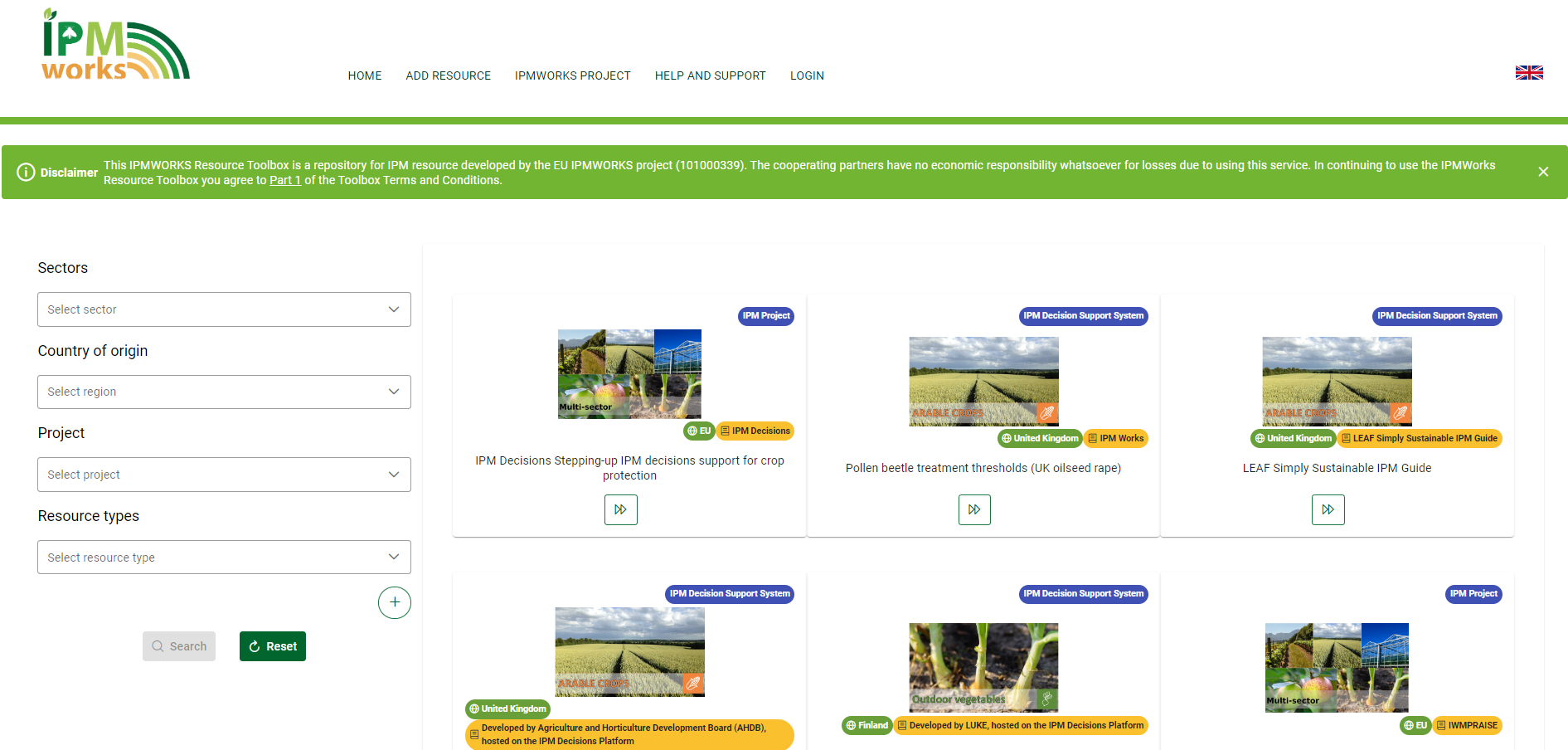This screenshot has width=1568, height=750.
Task: Switch language using the UK flag icon
Action: tap(1529, 72)
